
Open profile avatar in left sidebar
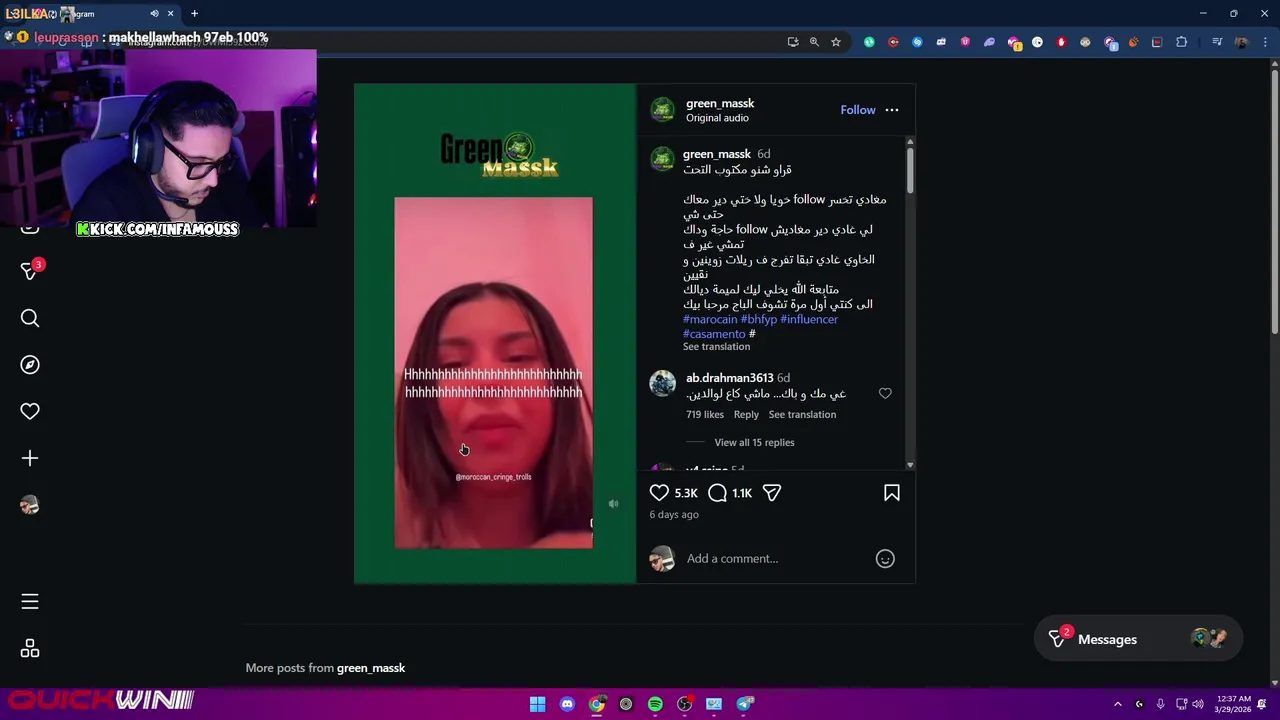tap(30, 505)
